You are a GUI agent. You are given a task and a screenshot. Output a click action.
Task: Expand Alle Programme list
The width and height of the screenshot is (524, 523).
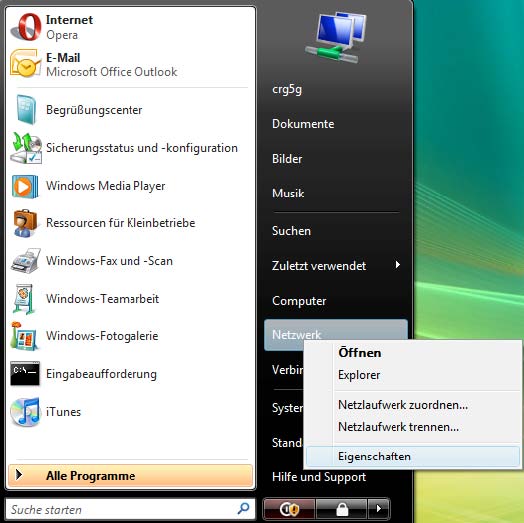click(x=130, y=476)
